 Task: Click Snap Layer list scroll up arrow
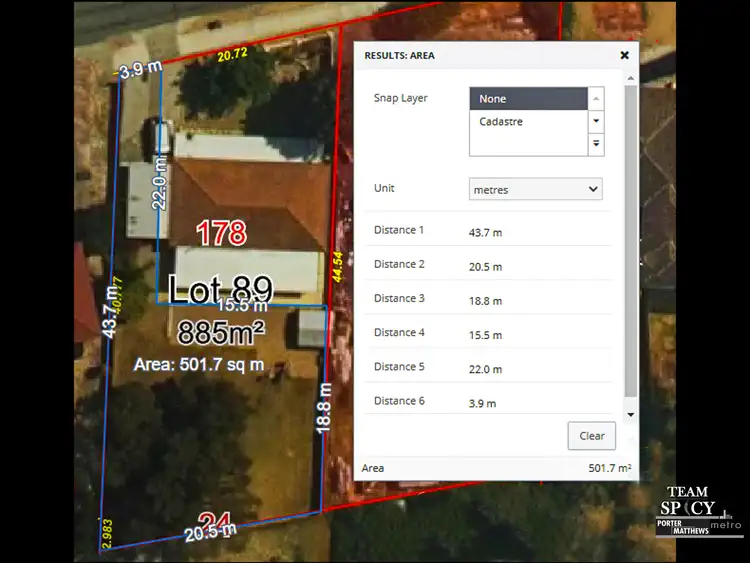point(596,99)
